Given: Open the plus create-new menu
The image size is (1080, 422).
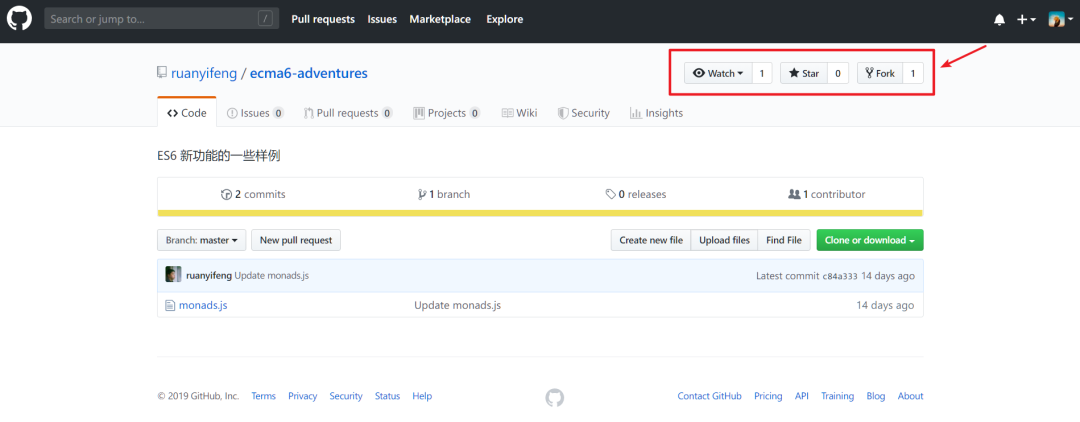Looking at the screenshot, I should click(1026, 20).
